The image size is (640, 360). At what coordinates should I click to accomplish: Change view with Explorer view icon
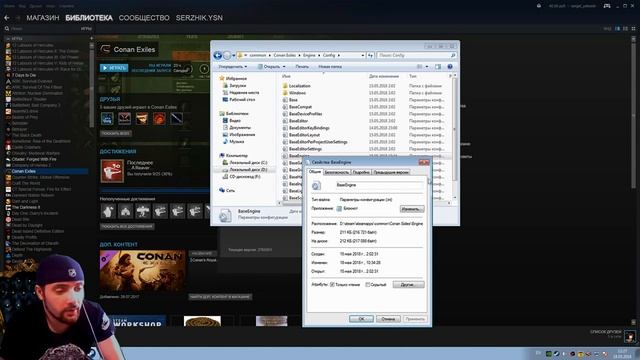[420, 67]
